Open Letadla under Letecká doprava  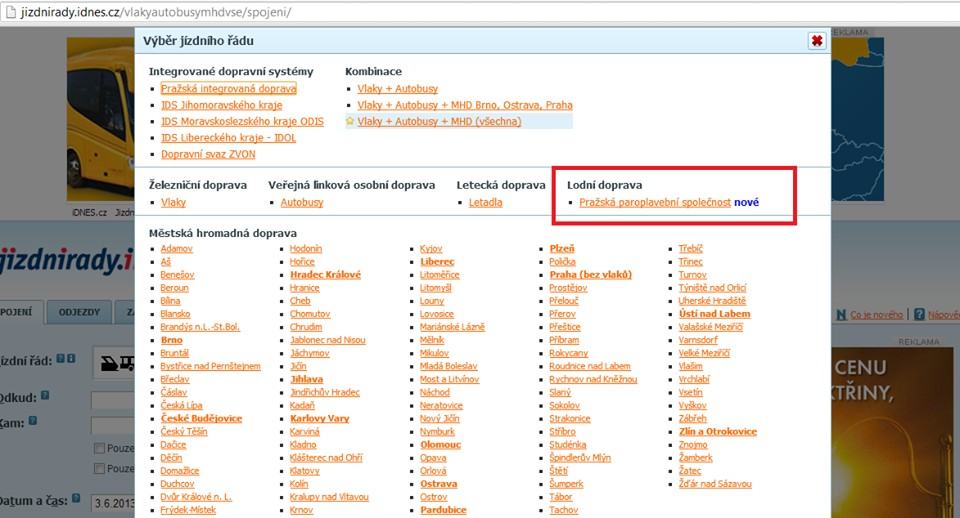coord(486,202)
